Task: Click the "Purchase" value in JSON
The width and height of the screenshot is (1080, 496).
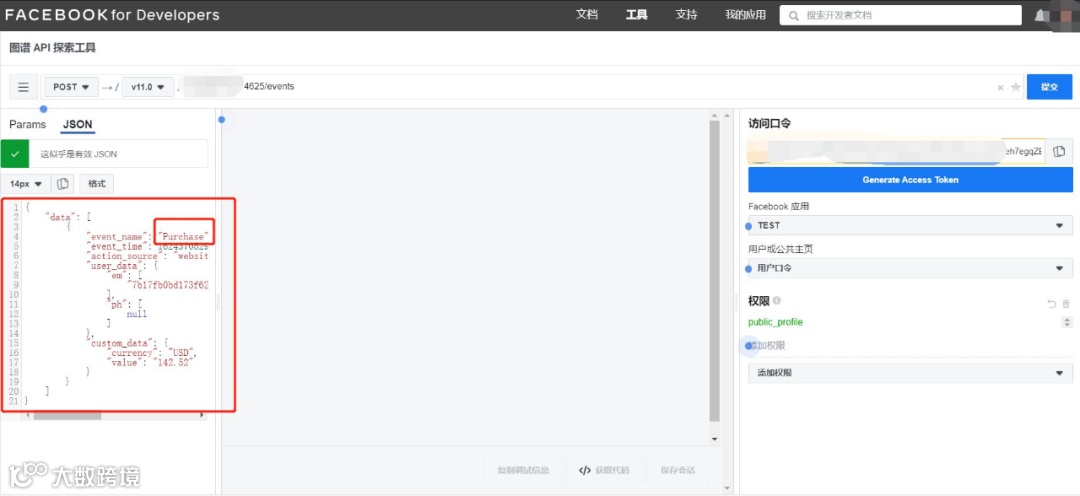Action: 183,236
